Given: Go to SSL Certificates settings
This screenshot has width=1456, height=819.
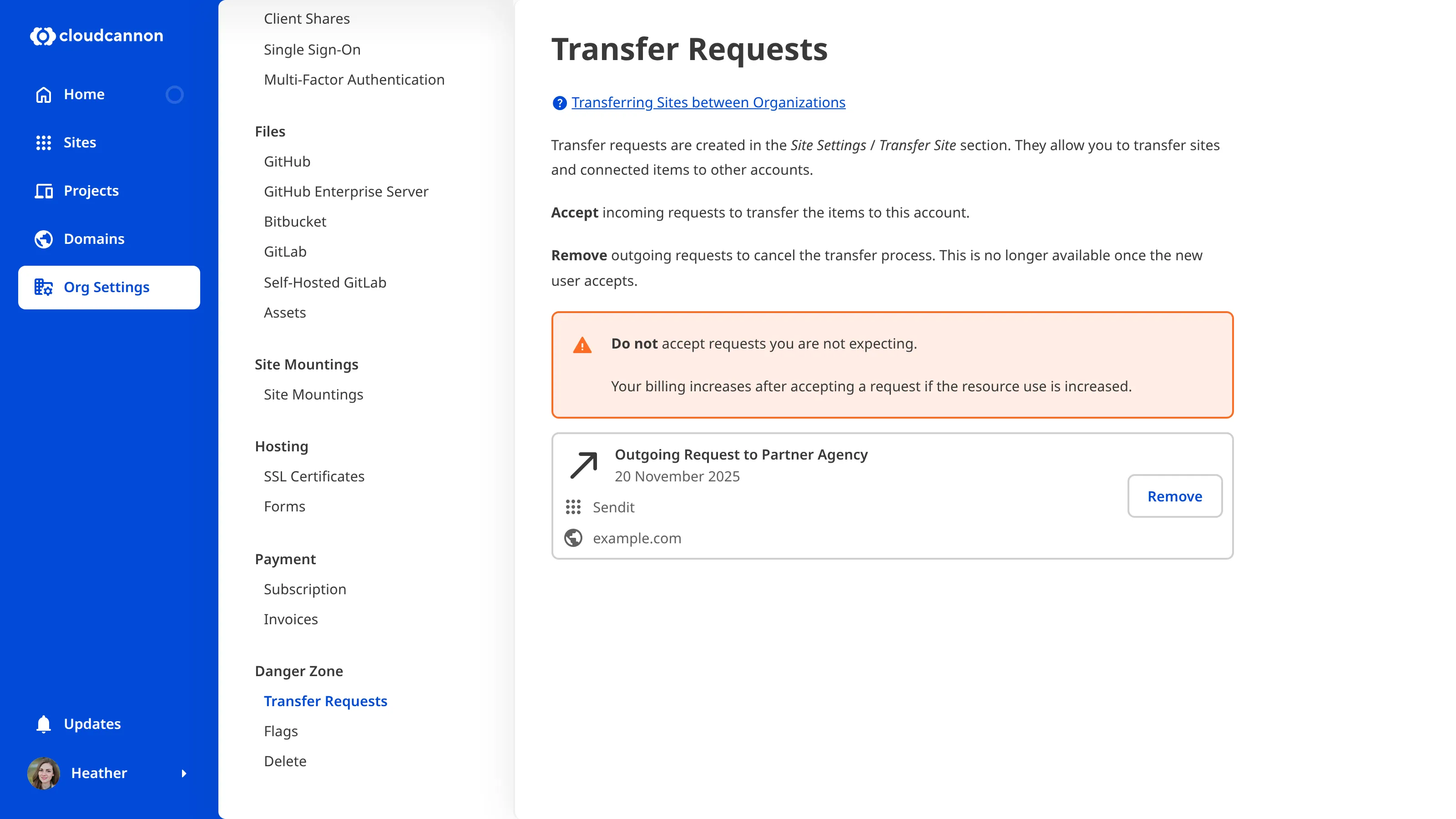Looking at the screenshot, I should [x=313, y=476].
